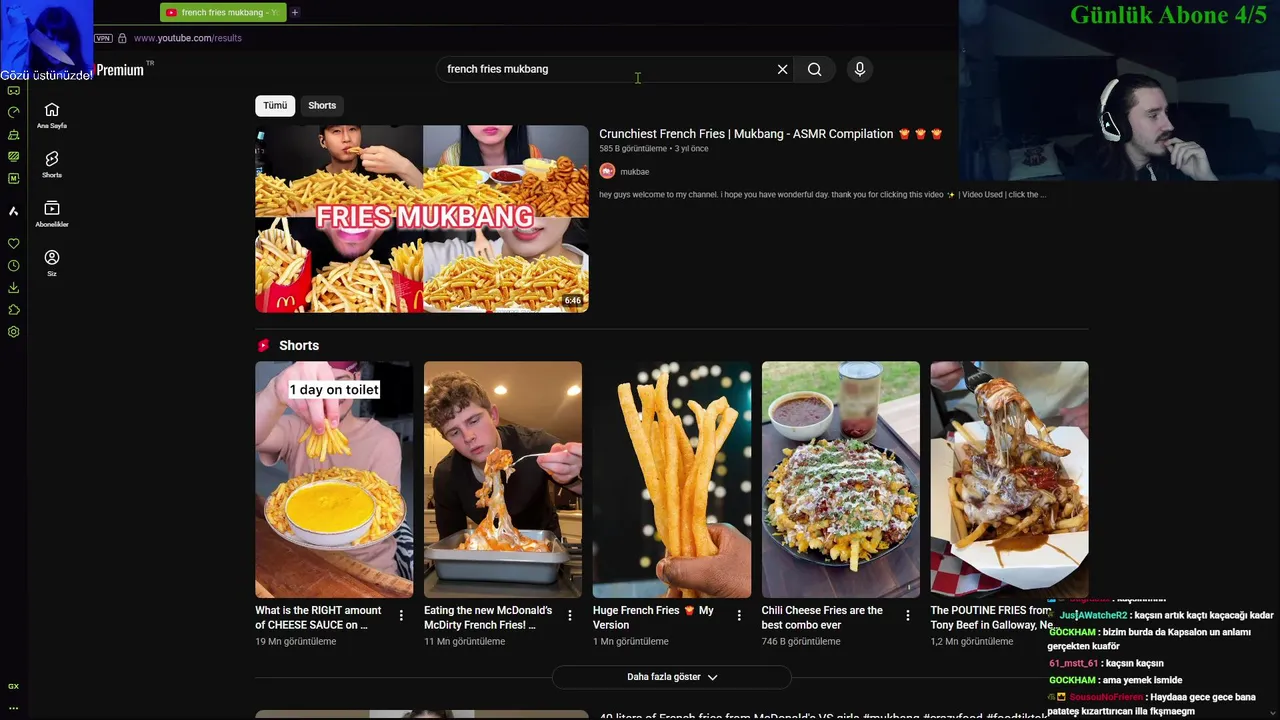Open What is the RIGHT amount of CHEESE SAUCE short title
The height and width of the screenshot is (720, 1280).
[x=319, y=618]
